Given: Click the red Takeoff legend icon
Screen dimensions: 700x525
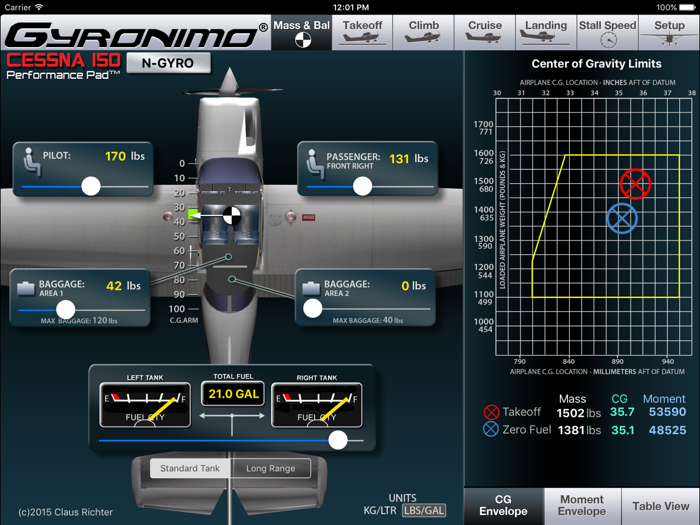Looking at the screenshot, I should click(x=491, y=412).
